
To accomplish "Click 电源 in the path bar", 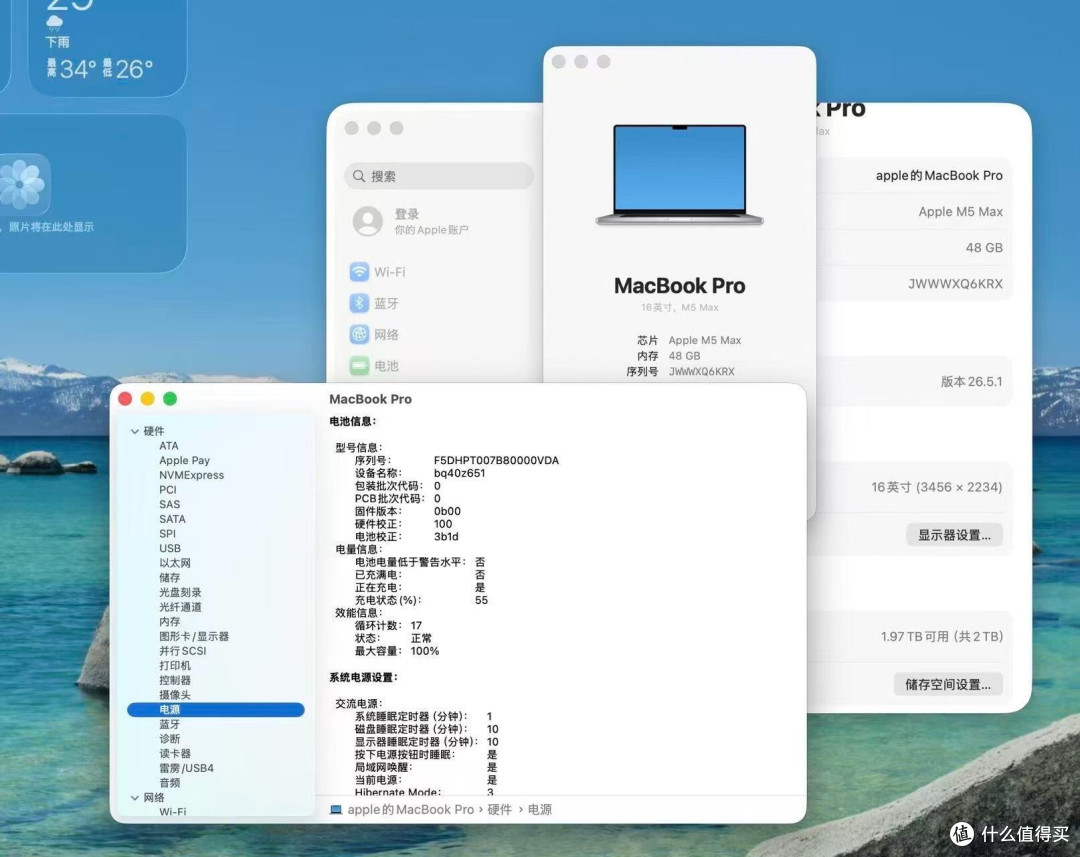I will click(539, 809).
